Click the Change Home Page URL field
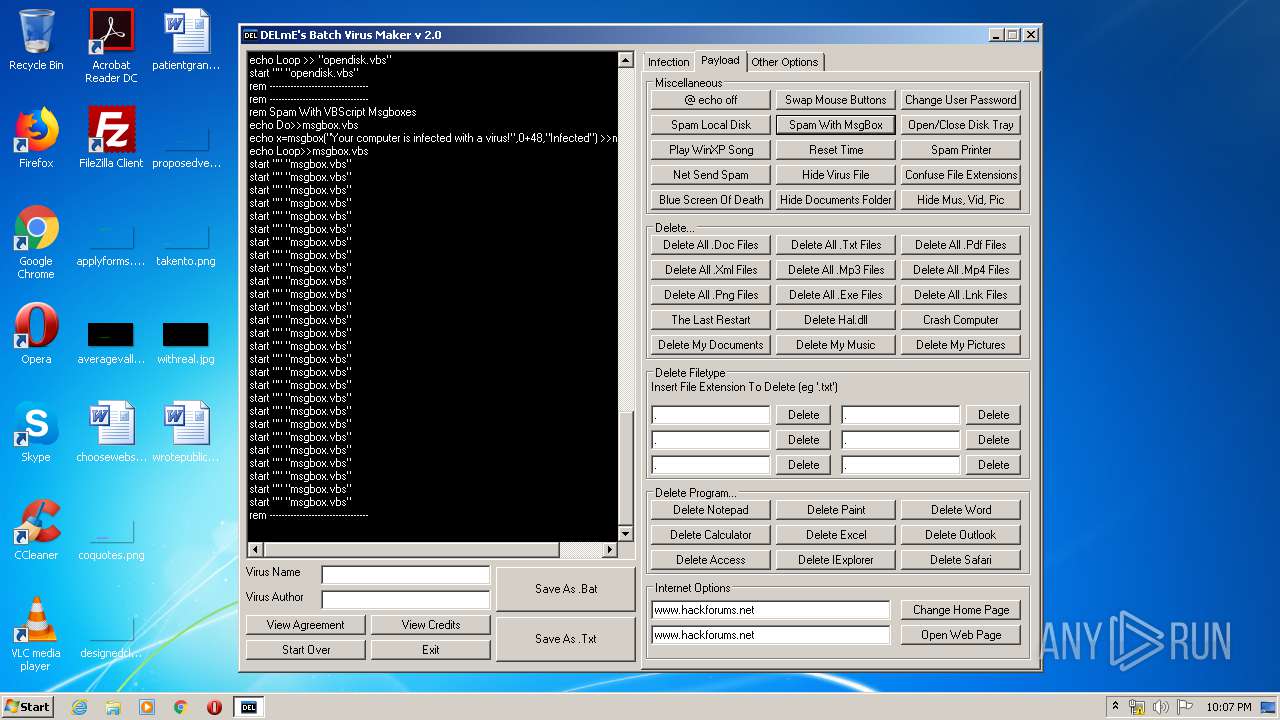 tap(770, 610)
